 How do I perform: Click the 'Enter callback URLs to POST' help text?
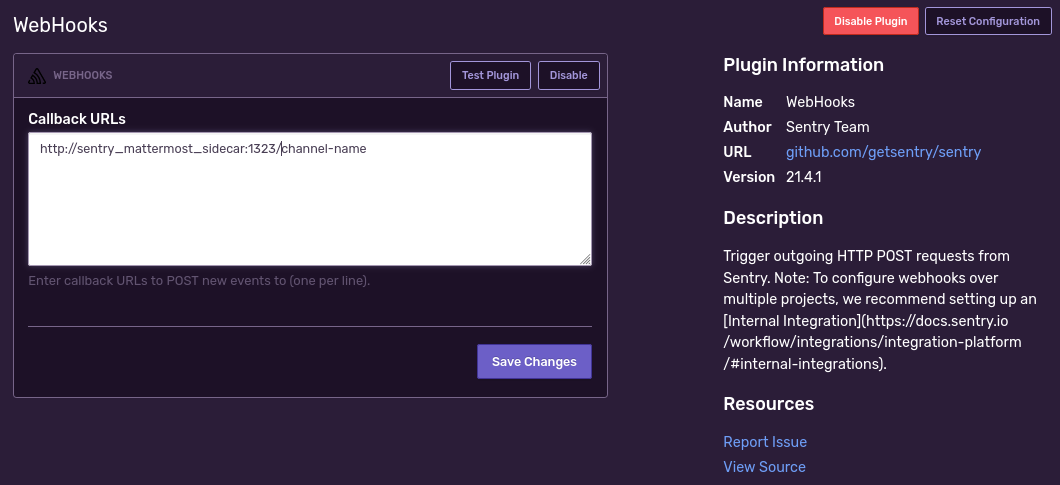[x=199, y=280]
